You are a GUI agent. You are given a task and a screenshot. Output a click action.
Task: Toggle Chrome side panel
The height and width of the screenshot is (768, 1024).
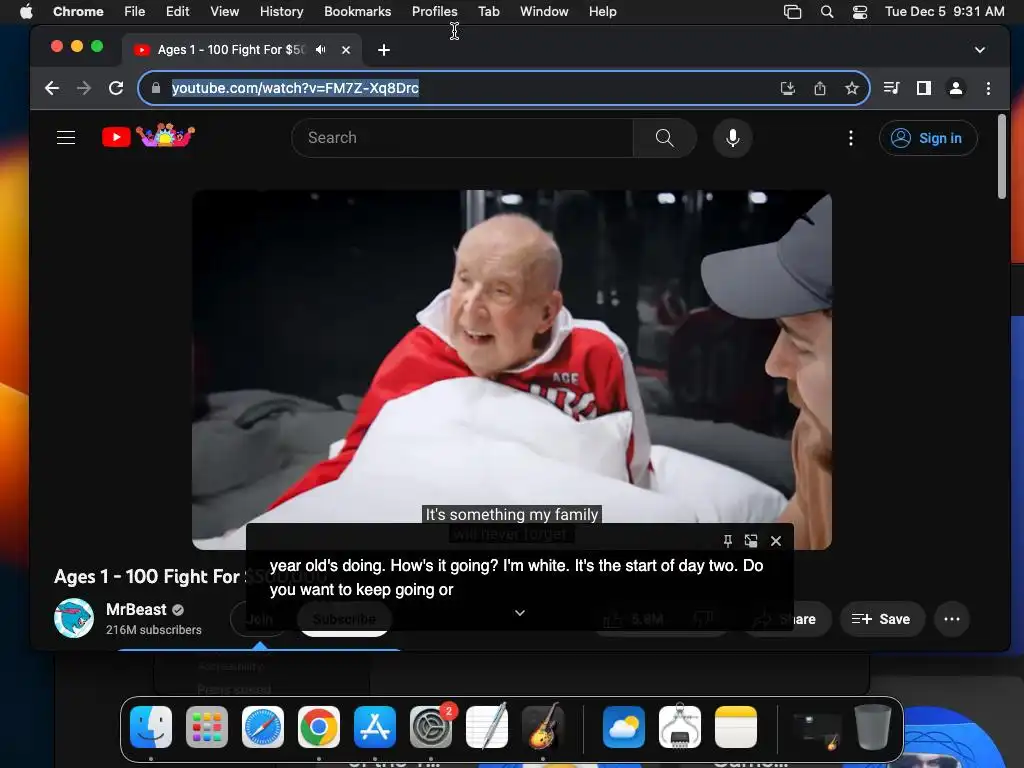click(923, 88)
